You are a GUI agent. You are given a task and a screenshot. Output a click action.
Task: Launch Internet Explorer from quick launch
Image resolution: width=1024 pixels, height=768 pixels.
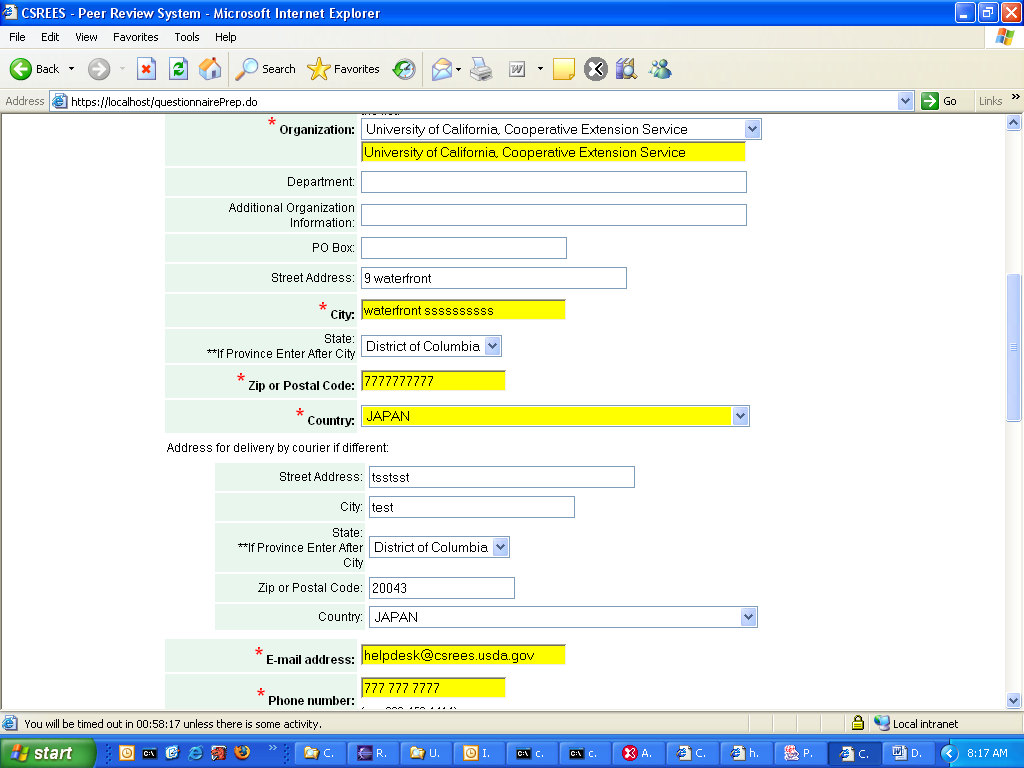point(195,753)
